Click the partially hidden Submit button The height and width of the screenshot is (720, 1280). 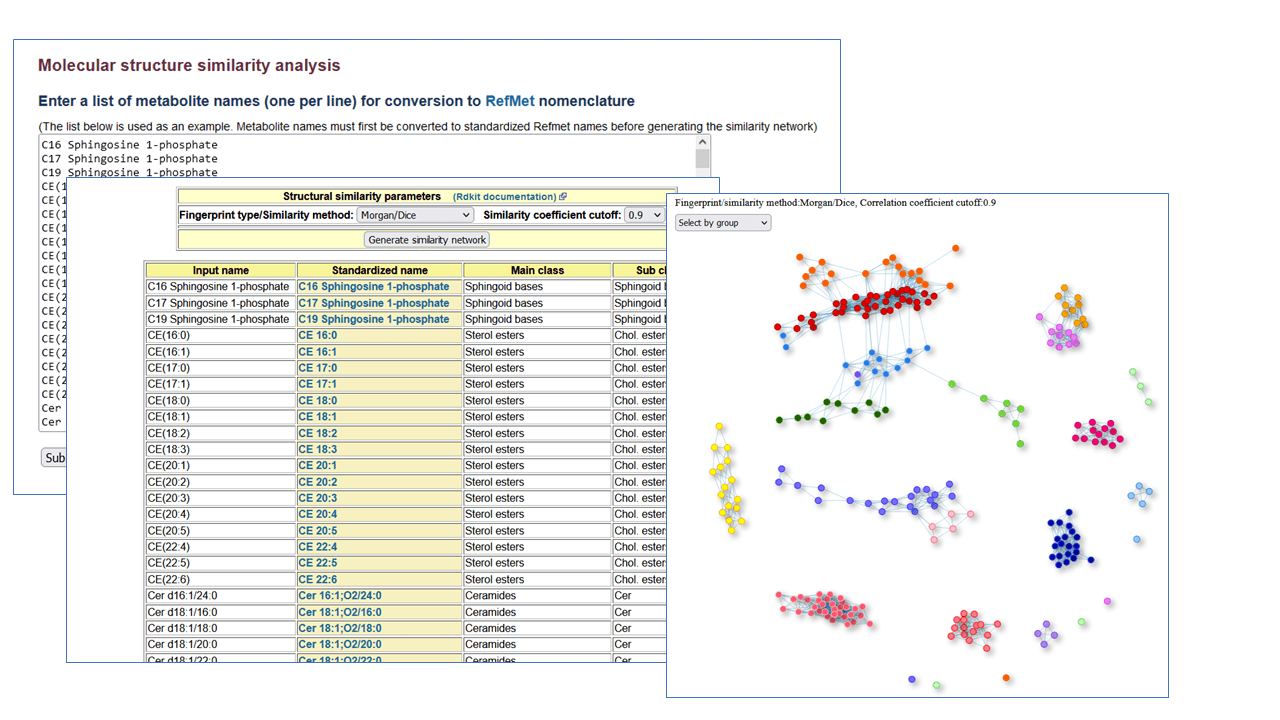pos(53,458)
